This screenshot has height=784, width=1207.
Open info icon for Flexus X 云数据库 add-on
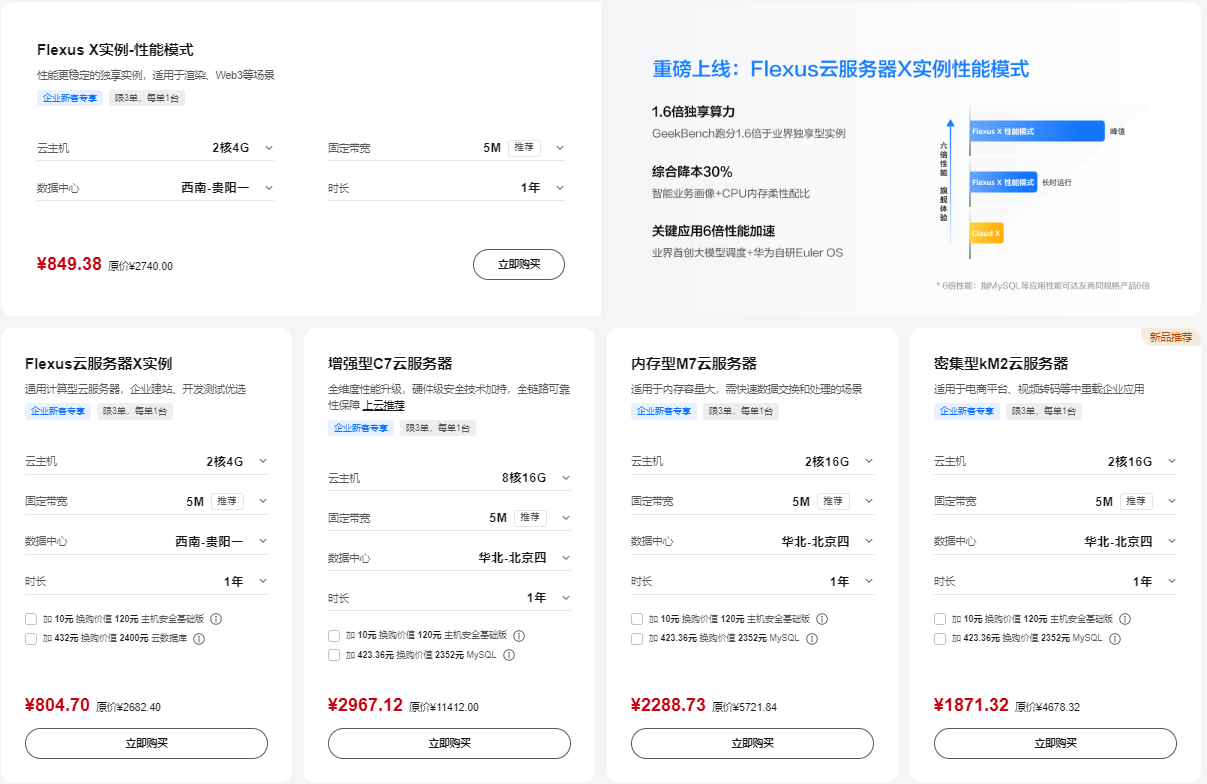199,639
